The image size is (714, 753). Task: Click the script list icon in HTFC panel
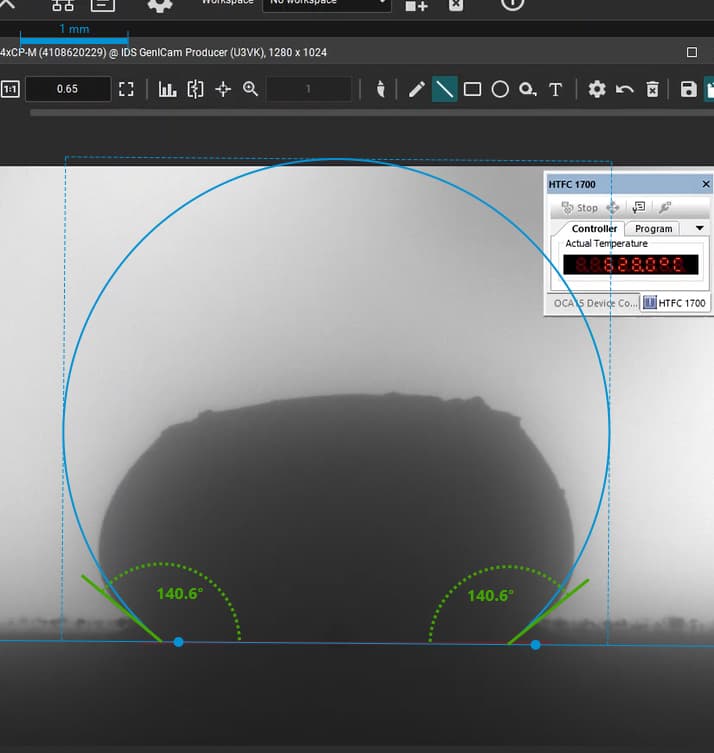click(639, 207)
